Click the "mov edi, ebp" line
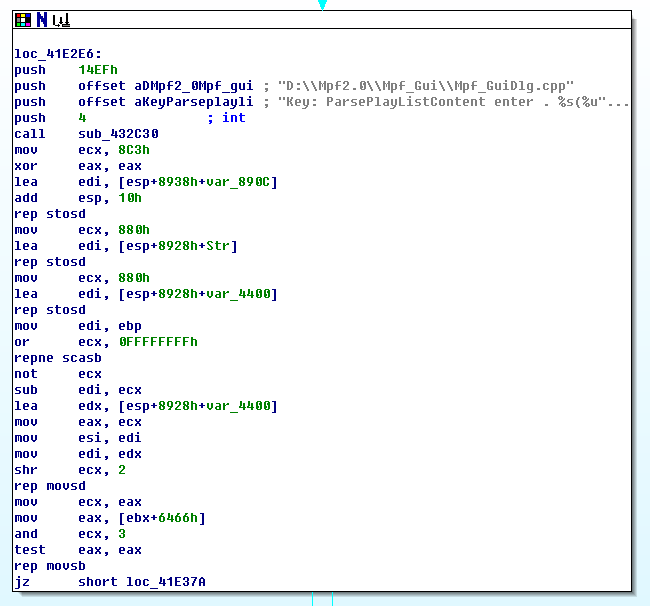Image resolution: width=650 pixels, height=606 pixels. click(78, 326)
